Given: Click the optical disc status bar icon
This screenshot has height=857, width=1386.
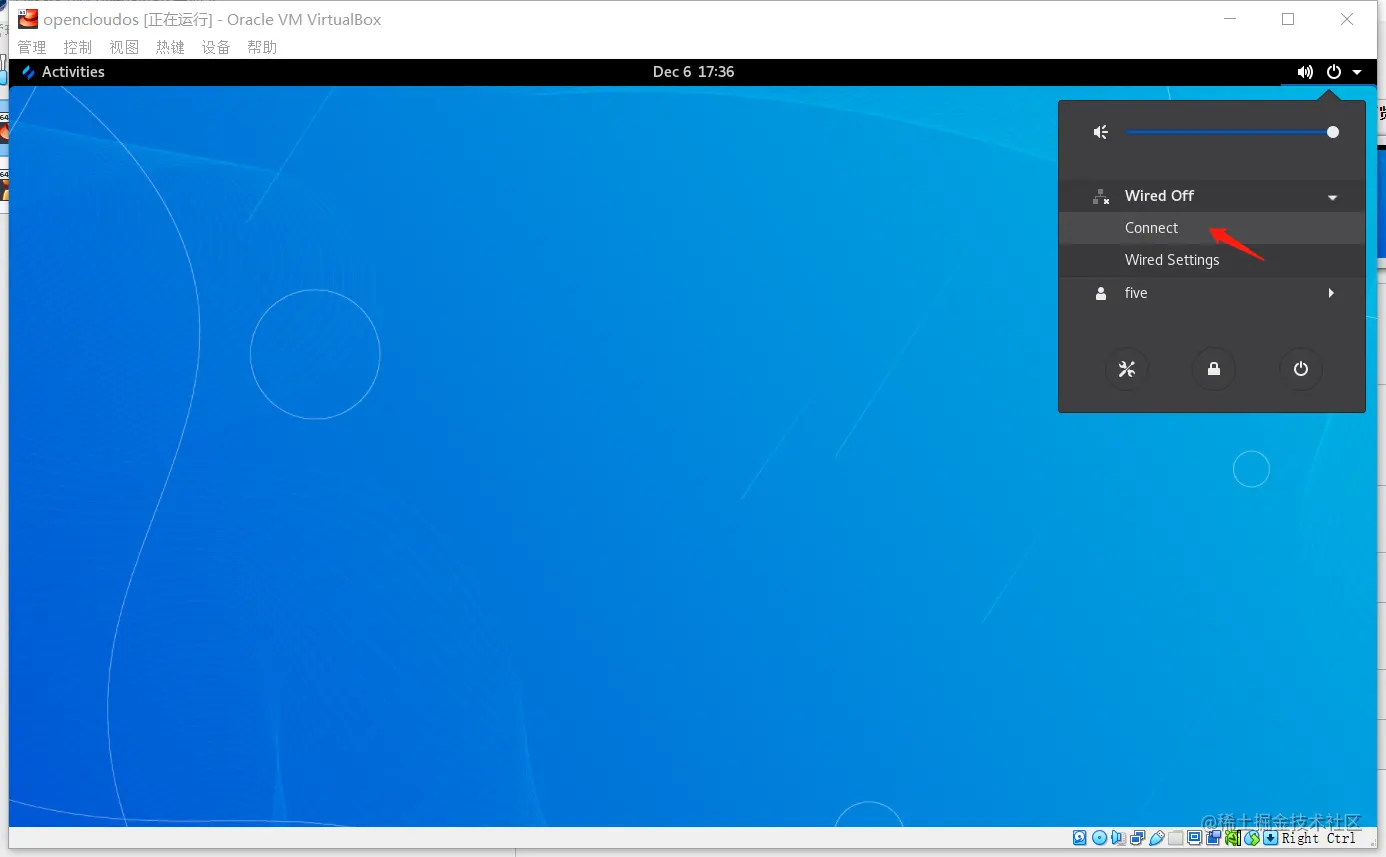Looking at the screenshot, I should point(1100,838).
